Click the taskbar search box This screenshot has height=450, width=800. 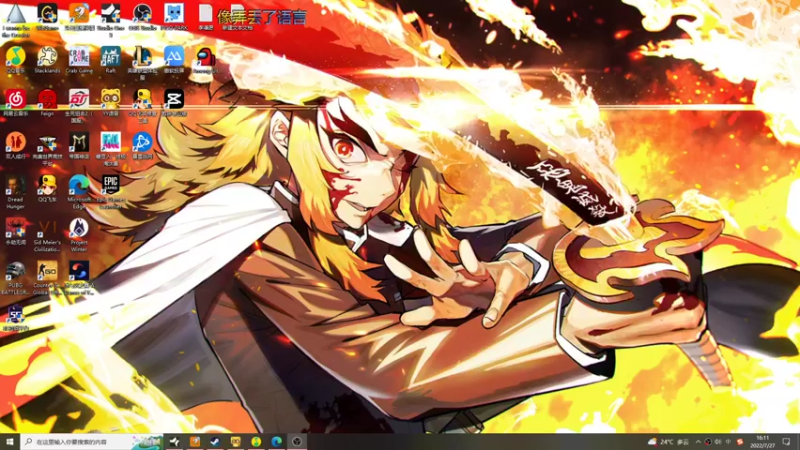(92, 442)
